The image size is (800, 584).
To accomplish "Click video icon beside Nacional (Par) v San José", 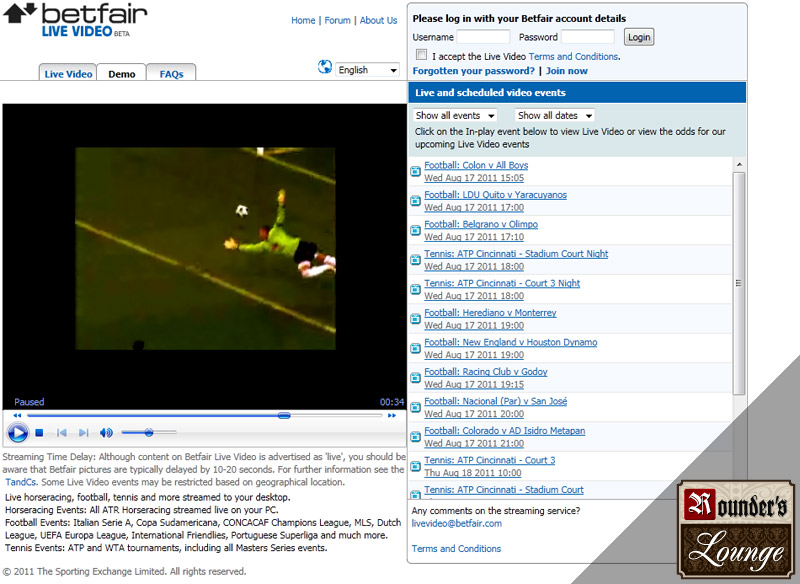I will (x=415, y=408).
